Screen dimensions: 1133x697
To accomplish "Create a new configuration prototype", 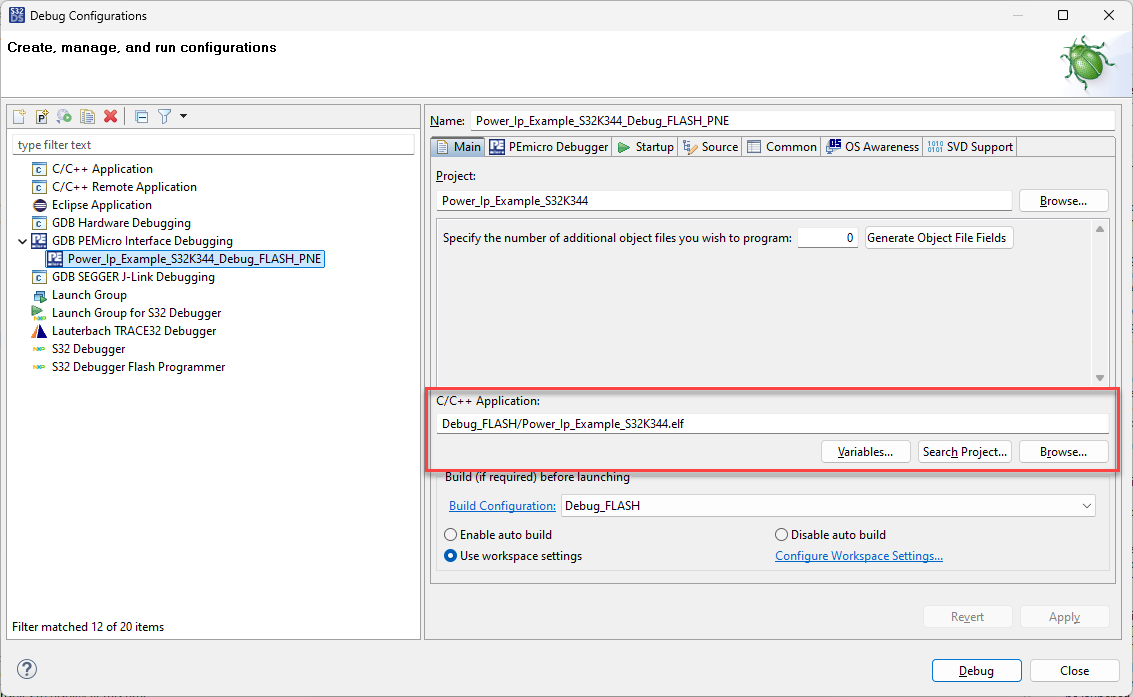I will (x=41, y=116).
